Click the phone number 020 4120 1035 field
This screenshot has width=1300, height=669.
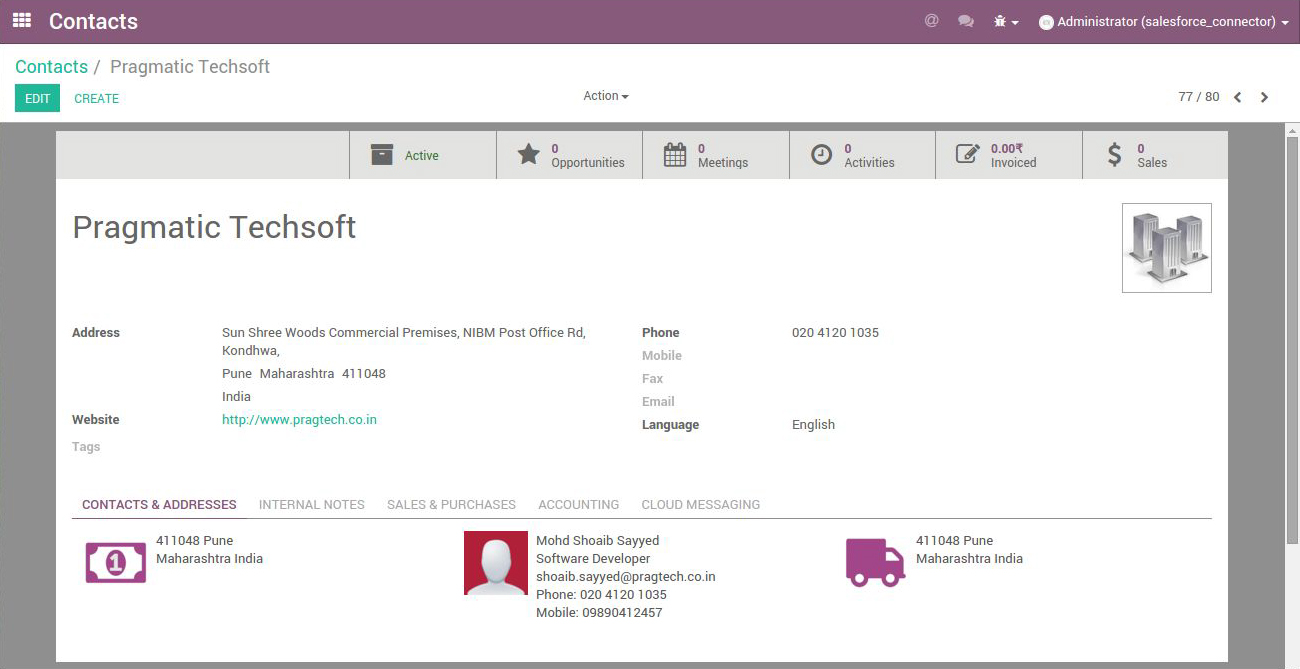[x=835, y=333]
